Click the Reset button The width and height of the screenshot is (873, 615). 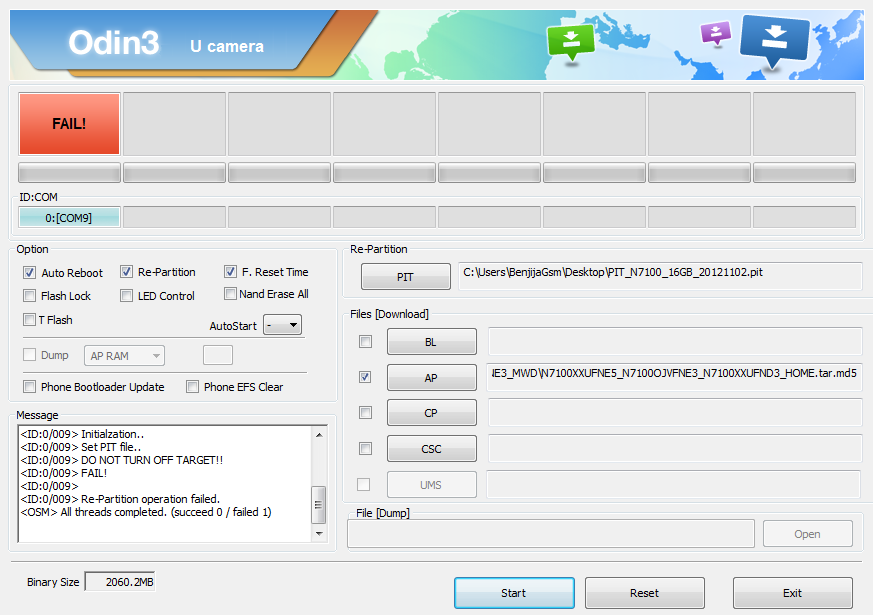(x=645, y=593)
